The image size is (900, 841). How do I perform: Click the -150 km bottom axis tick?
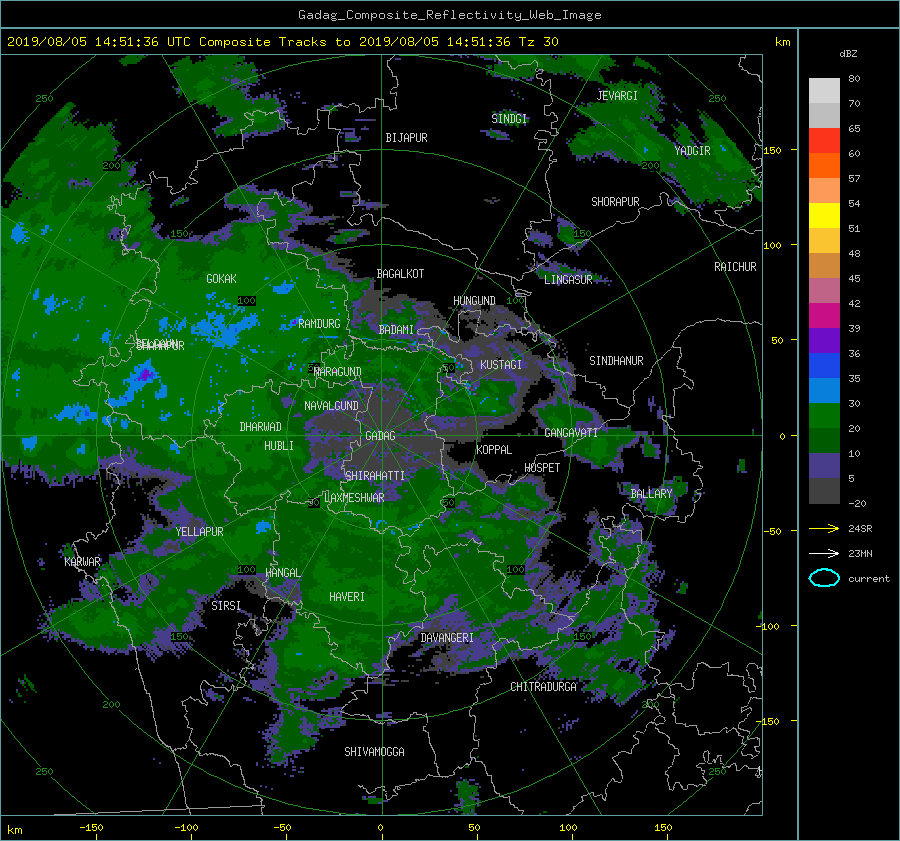91,827
